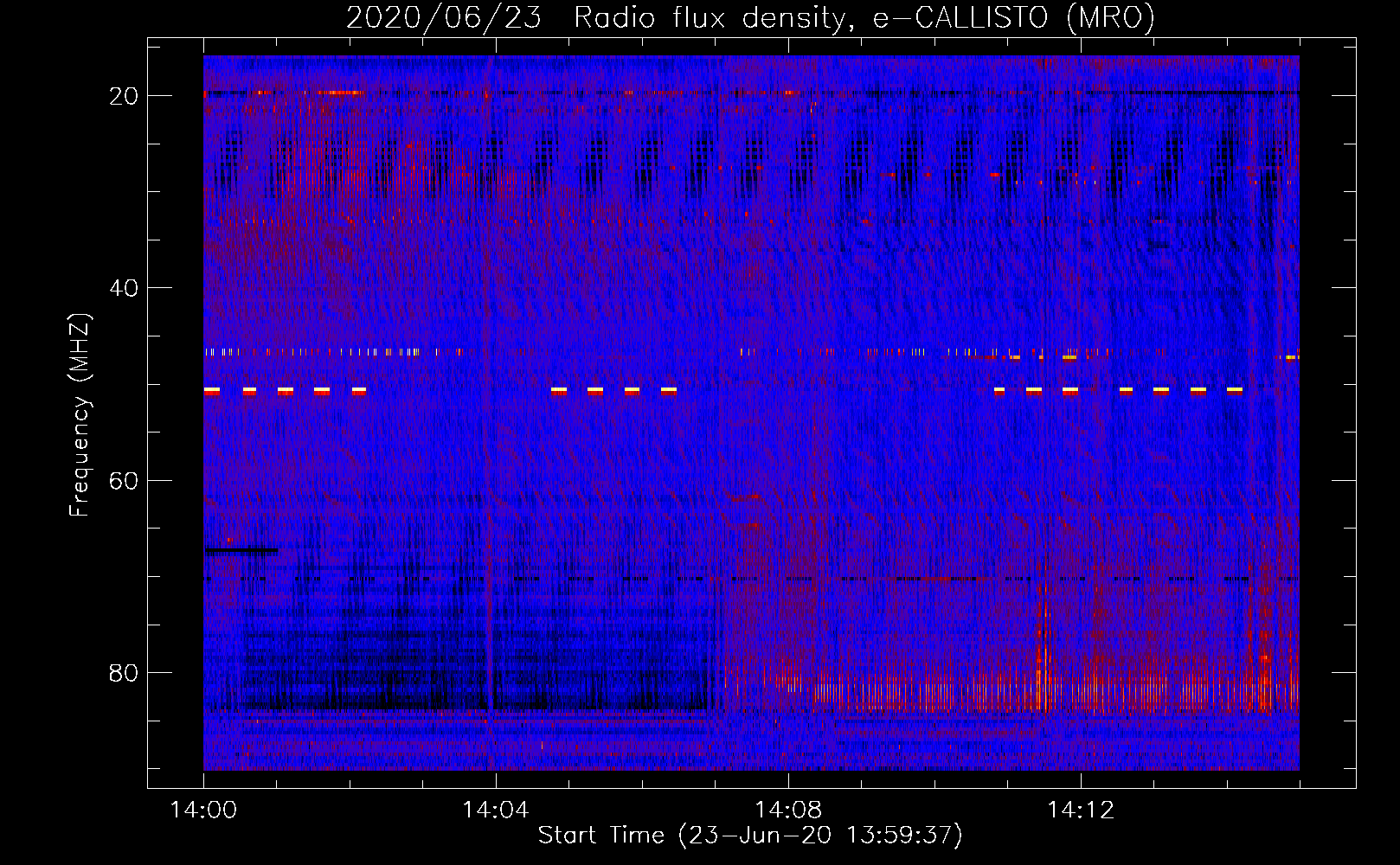Click the '80' frequency tick label

(124, 673)
